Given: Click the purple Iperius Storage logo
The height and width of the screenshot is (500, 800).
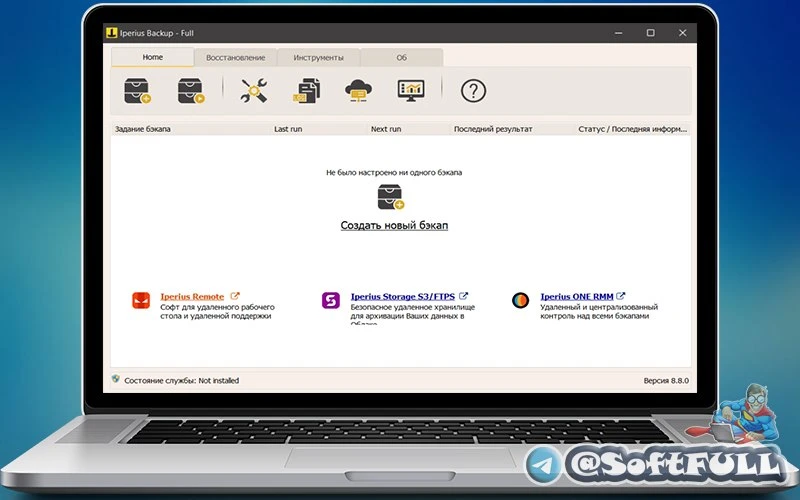Looking at the screenshot, I should pos(331,301).
